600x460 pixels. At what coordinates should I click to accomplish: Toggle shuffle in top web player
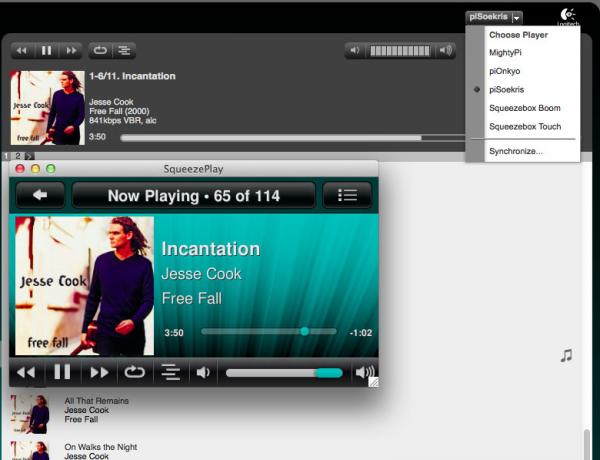tap(124, 51)
